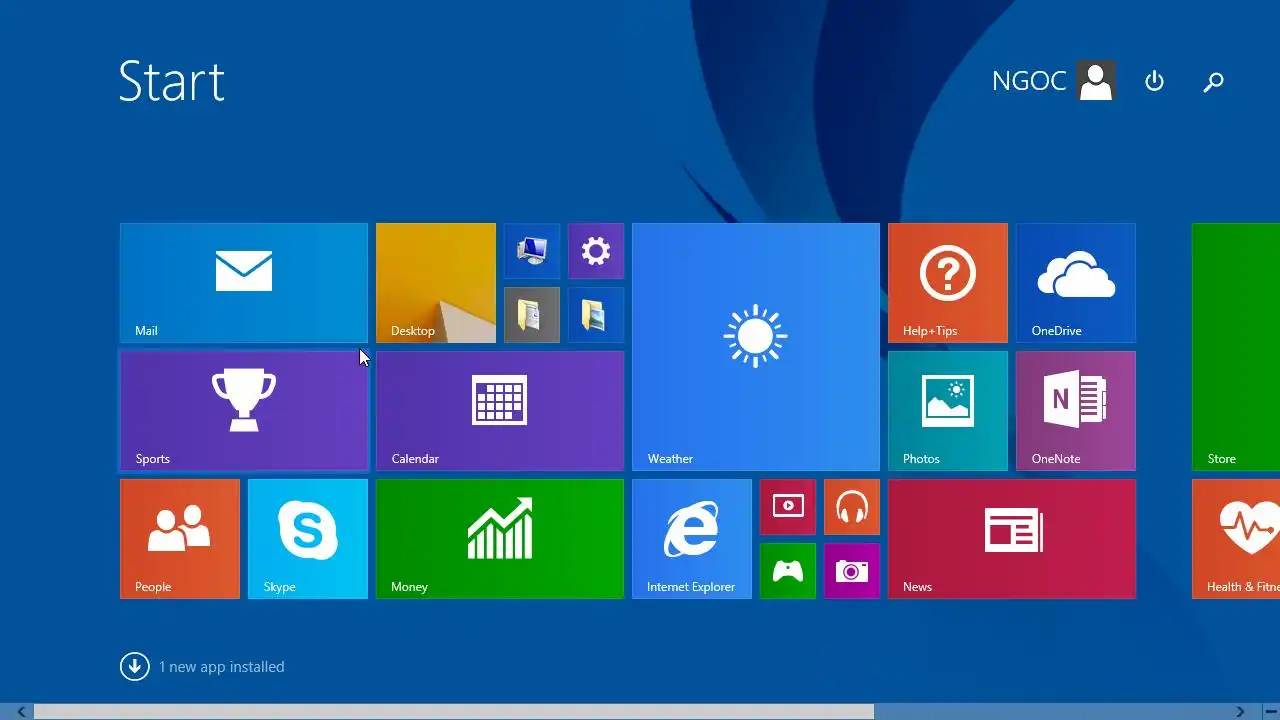Click the NGOC account picture

1096,81
